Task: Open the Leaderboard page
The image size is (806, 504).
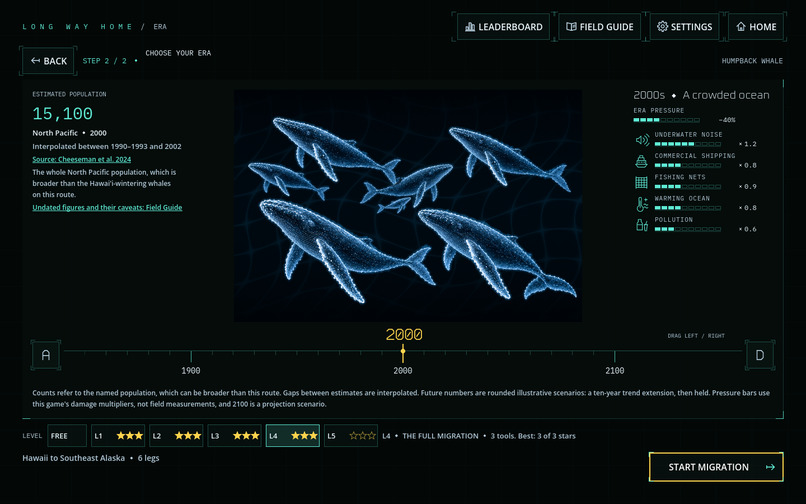Action: (x=503, y=27)
